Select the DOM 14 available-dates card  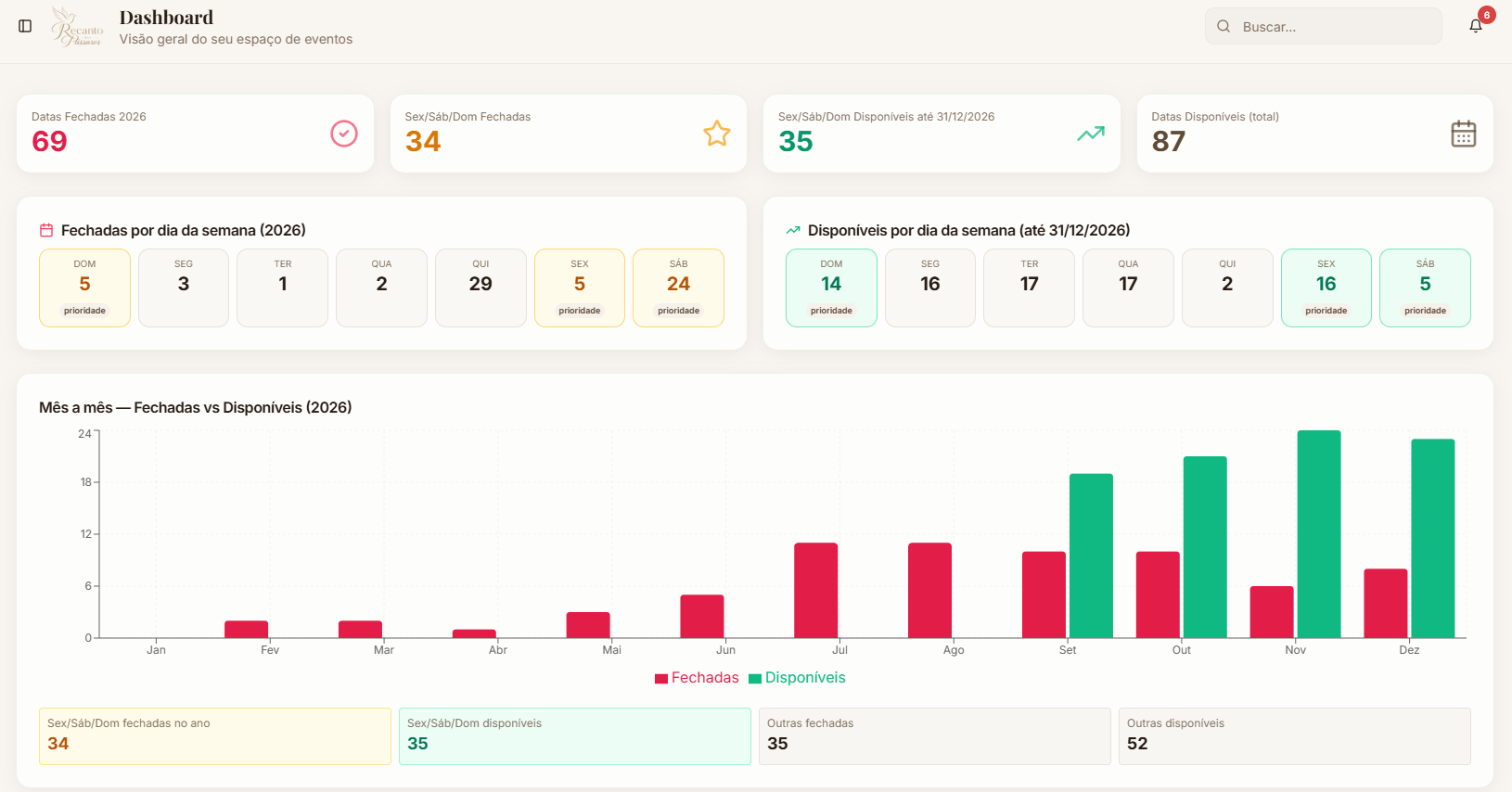click(x=831, y=287)
